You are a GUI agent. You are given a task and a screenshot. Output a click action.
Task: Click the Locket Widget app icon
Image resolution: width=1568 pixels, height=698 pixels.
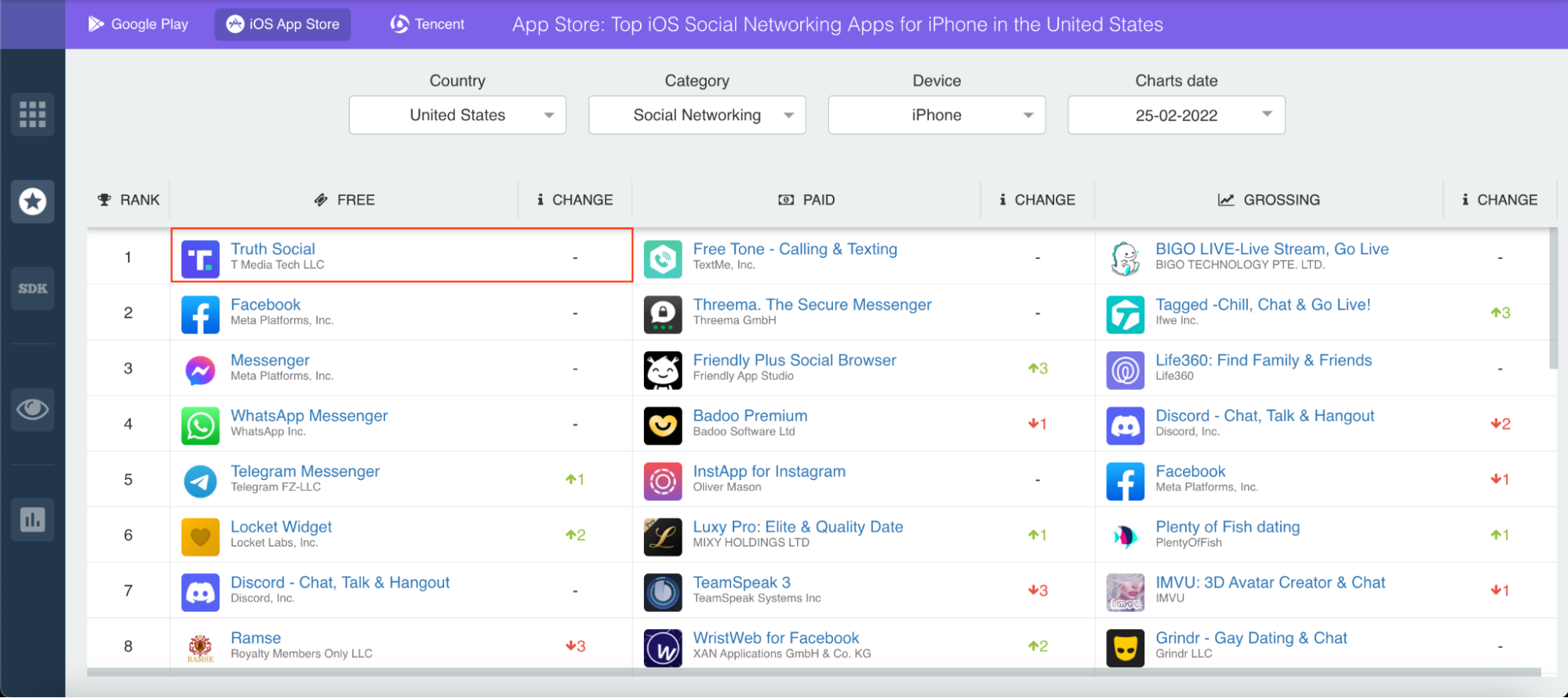200,537
